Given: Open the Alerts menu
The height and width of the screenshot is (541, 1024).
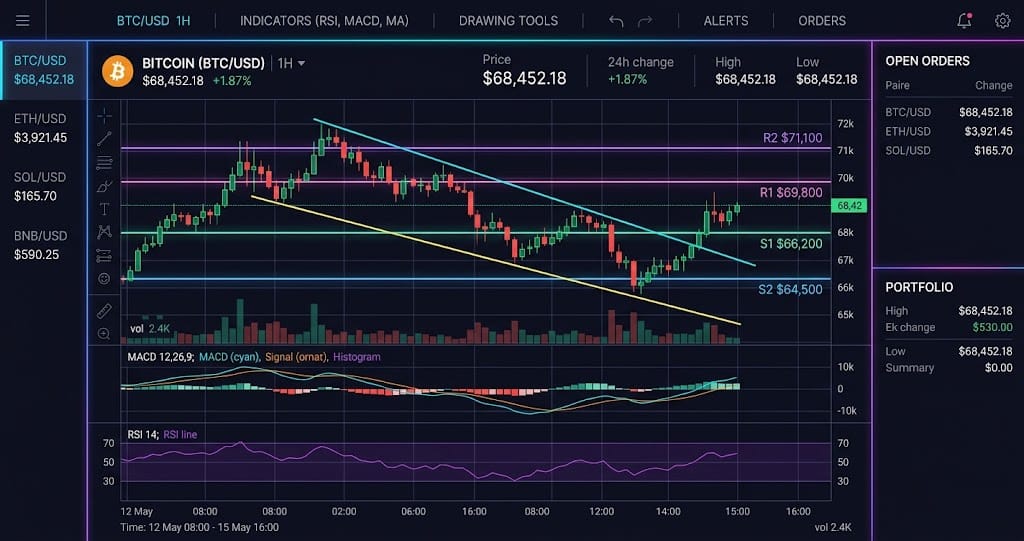Looking at the screenshot, I should 726,21.
